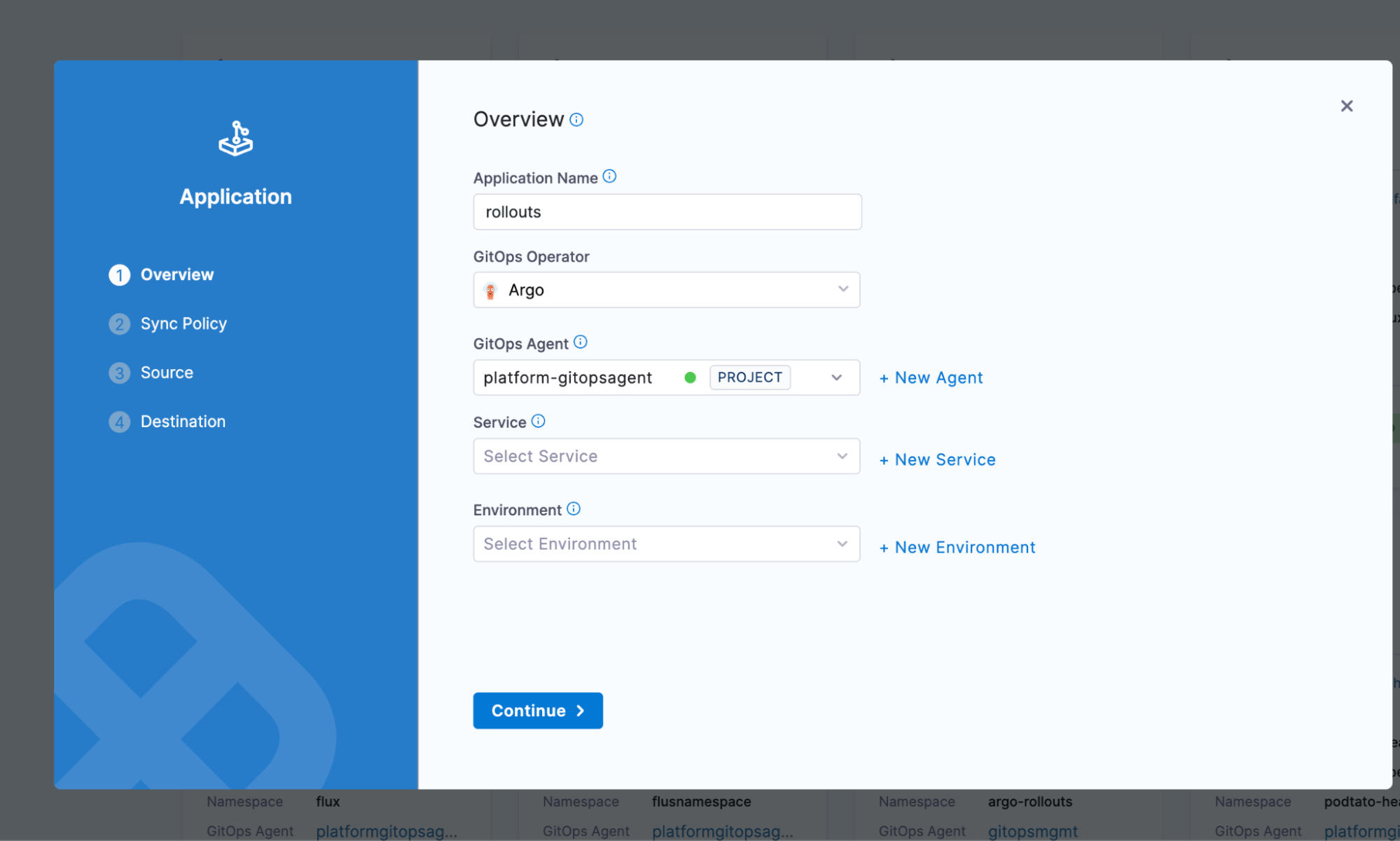
Task: Click the New Agent link
Action: [x=931, y=377]
